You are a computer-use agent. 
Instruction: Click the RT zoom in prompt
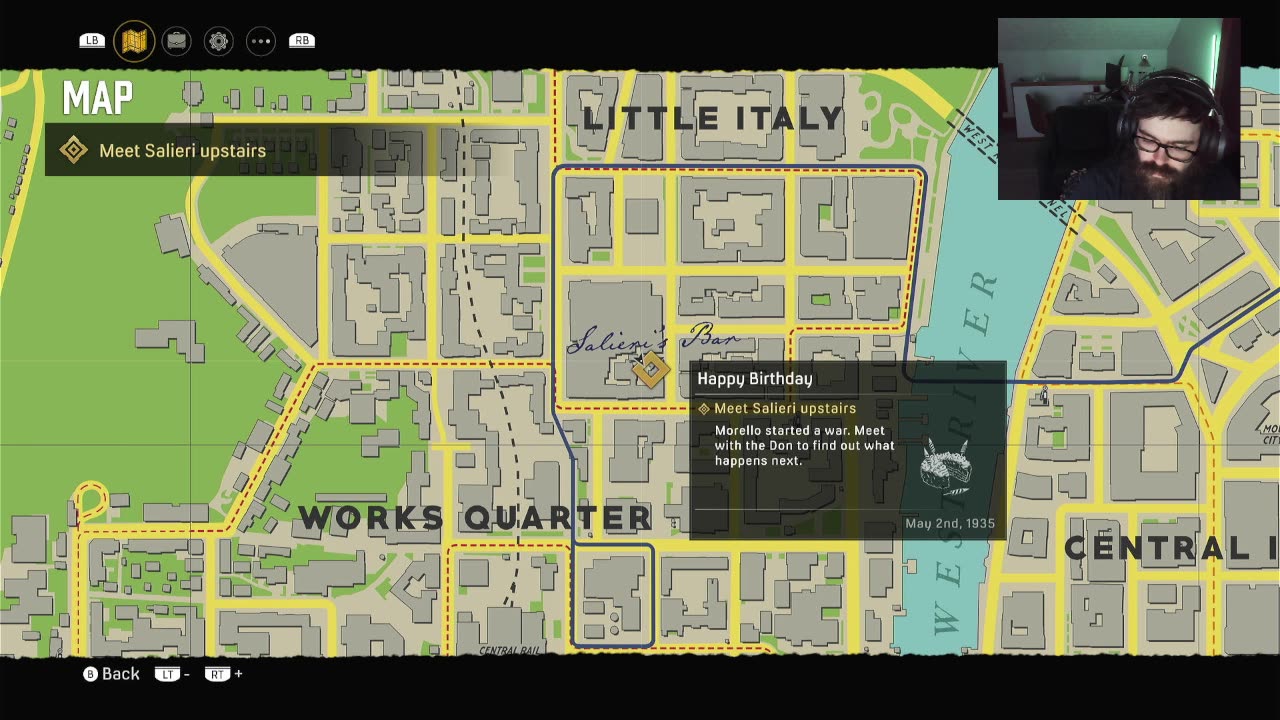click(224, 674)
